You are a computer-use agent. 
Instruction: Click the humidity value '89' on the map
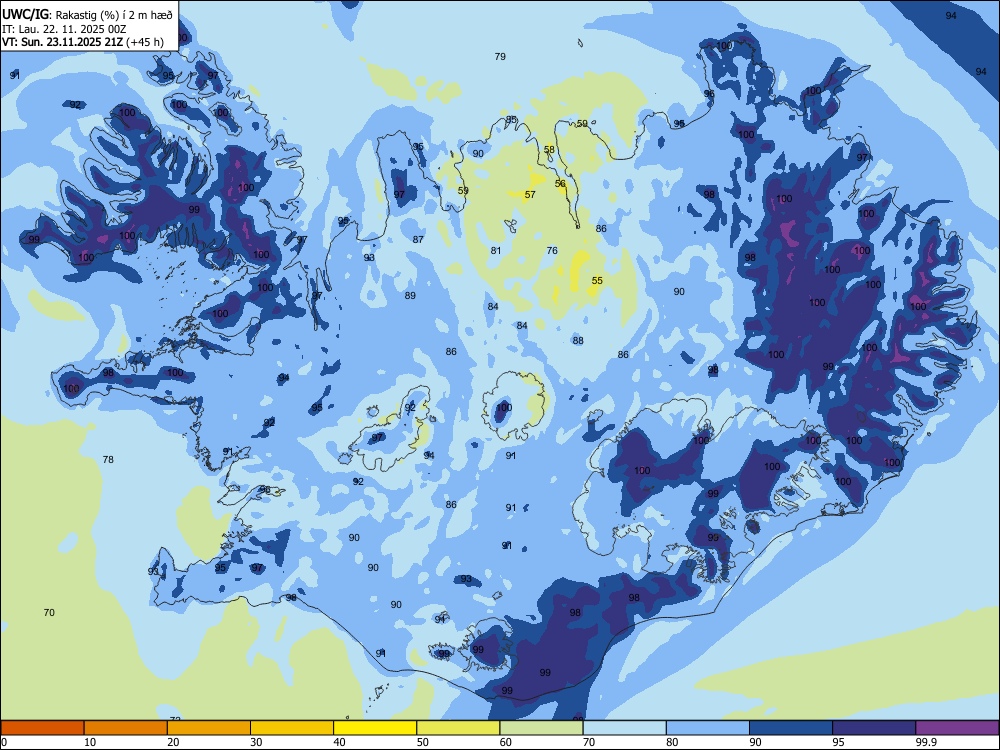click(x=410, y=295)
